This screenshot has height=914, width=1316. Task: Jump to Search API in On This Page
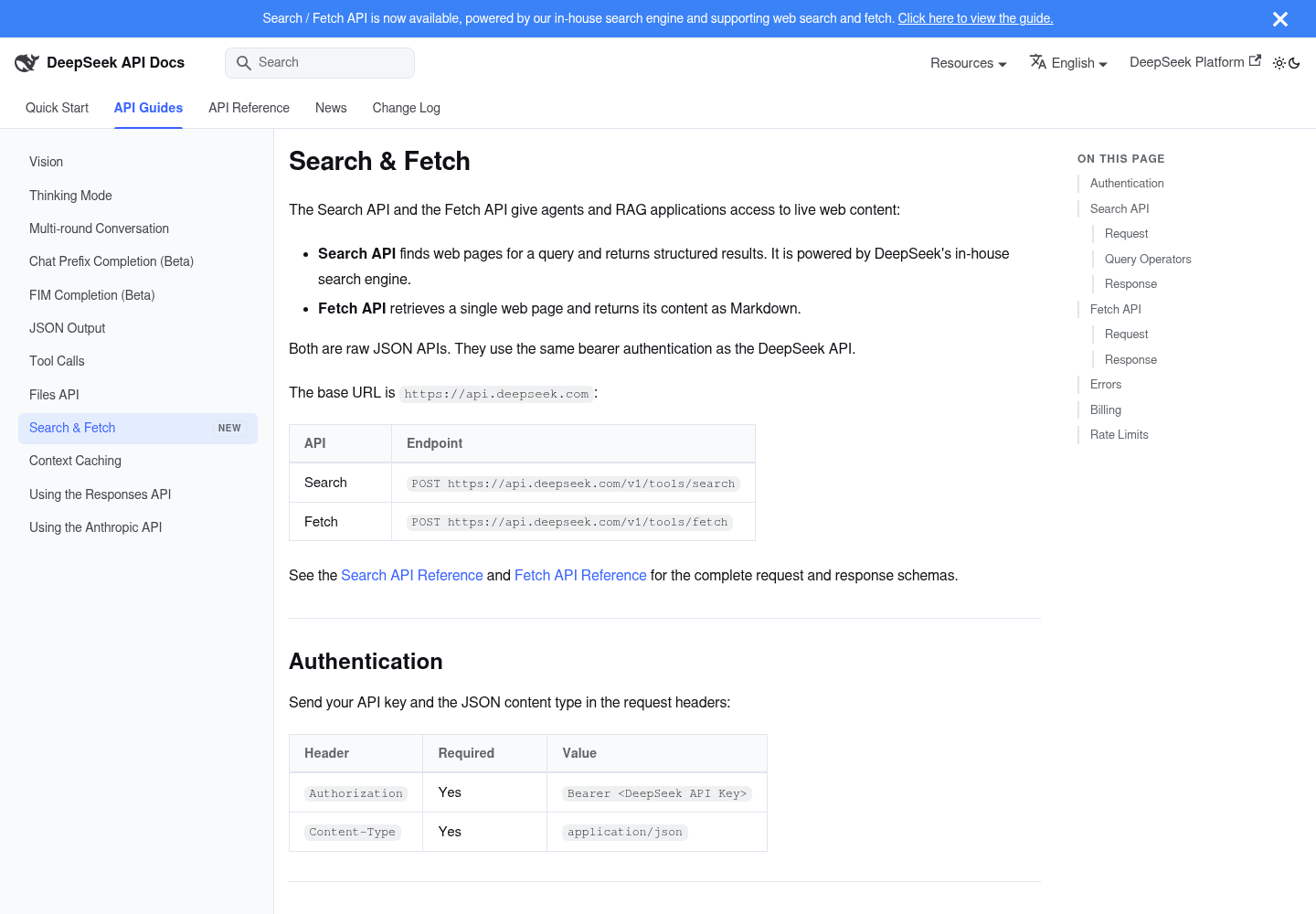1120,209
